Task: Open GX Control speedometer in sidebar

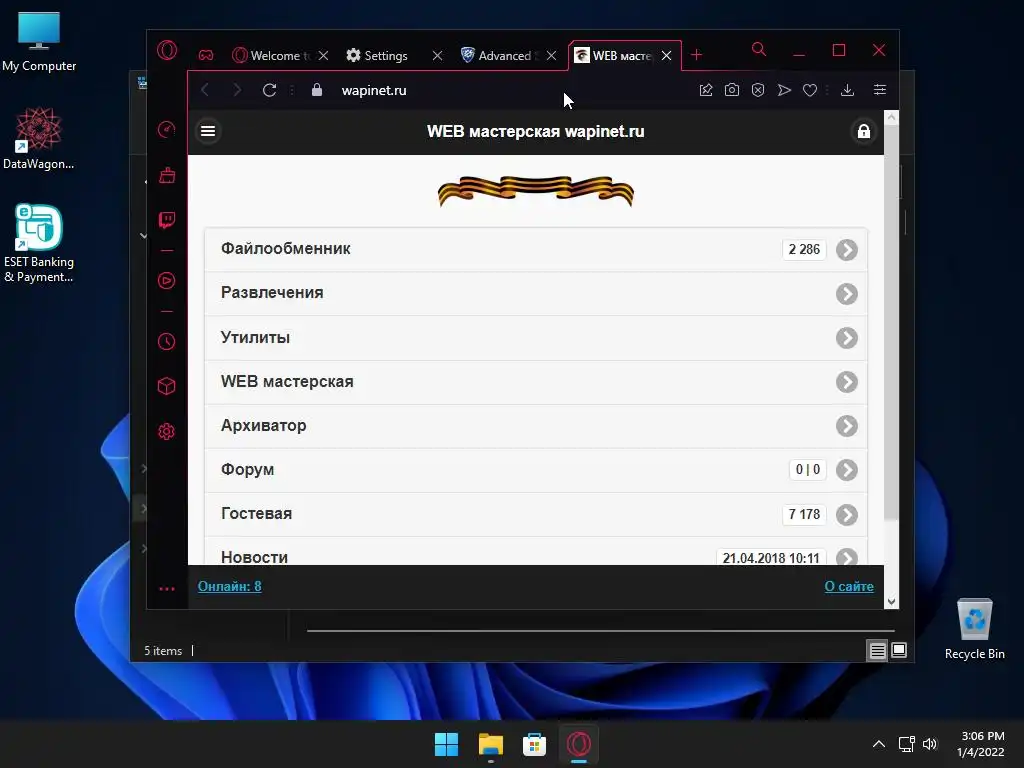Action: click(x=167, y=129)
